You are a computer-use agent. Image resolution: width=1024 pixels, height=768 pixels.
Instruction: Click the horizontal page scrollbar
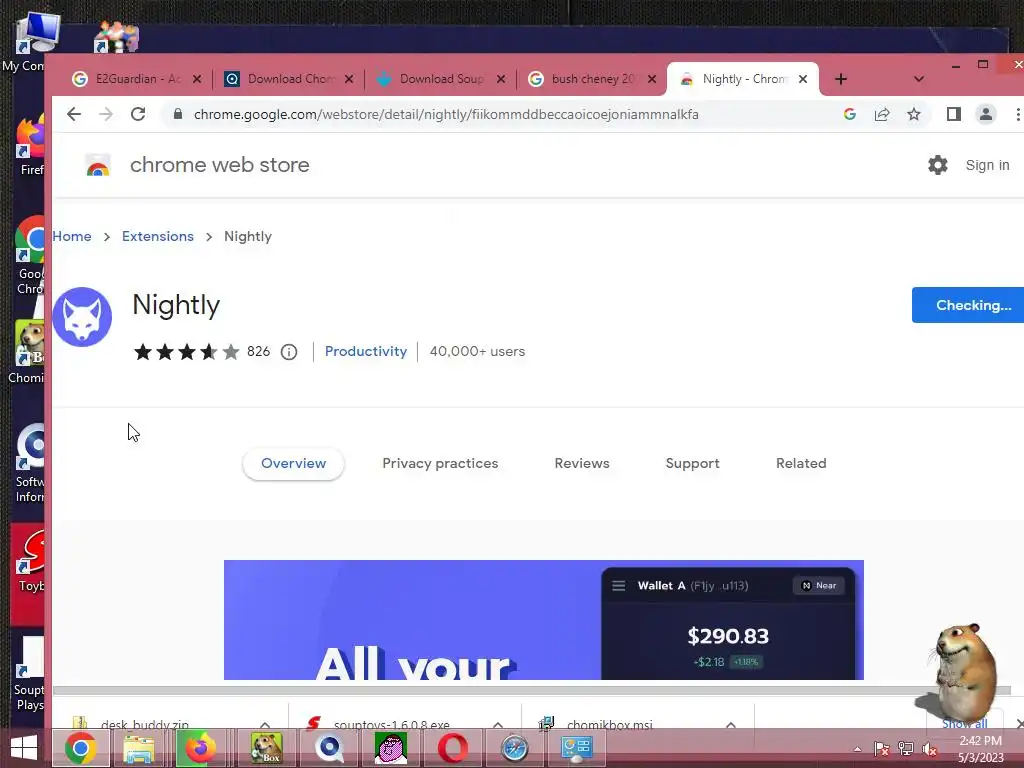click(532, 690)
